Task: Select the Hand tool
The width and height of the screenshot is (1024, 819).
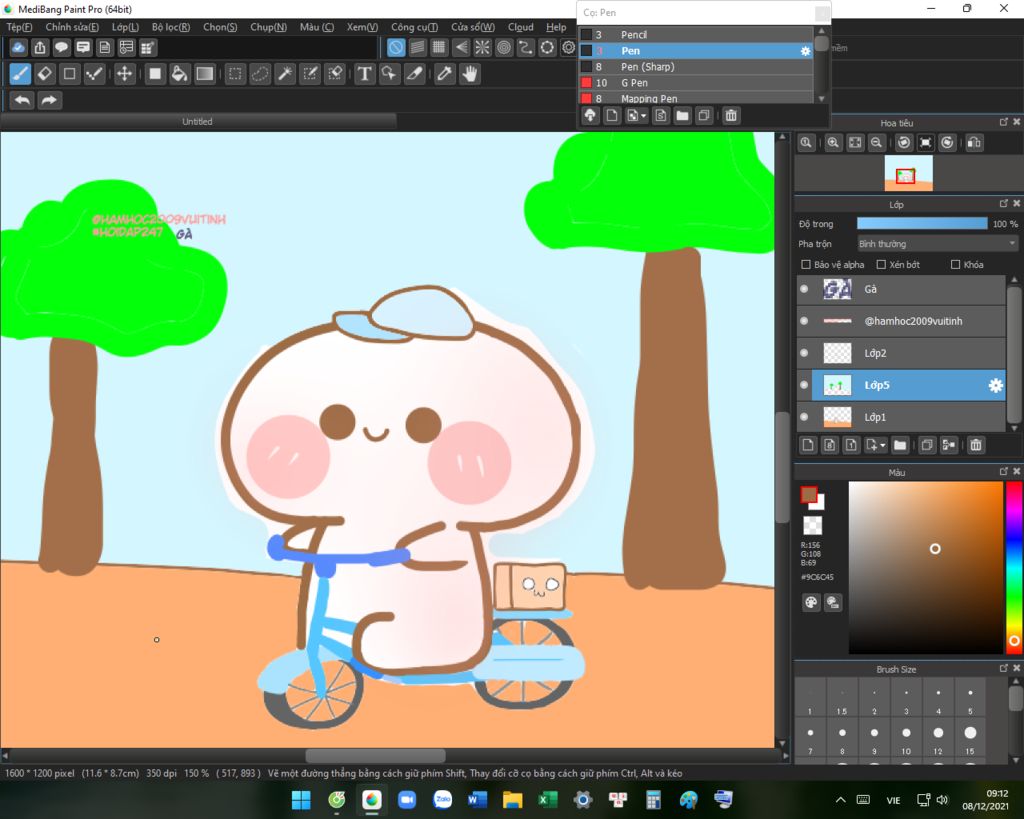Action: click(x=470, y=74)
